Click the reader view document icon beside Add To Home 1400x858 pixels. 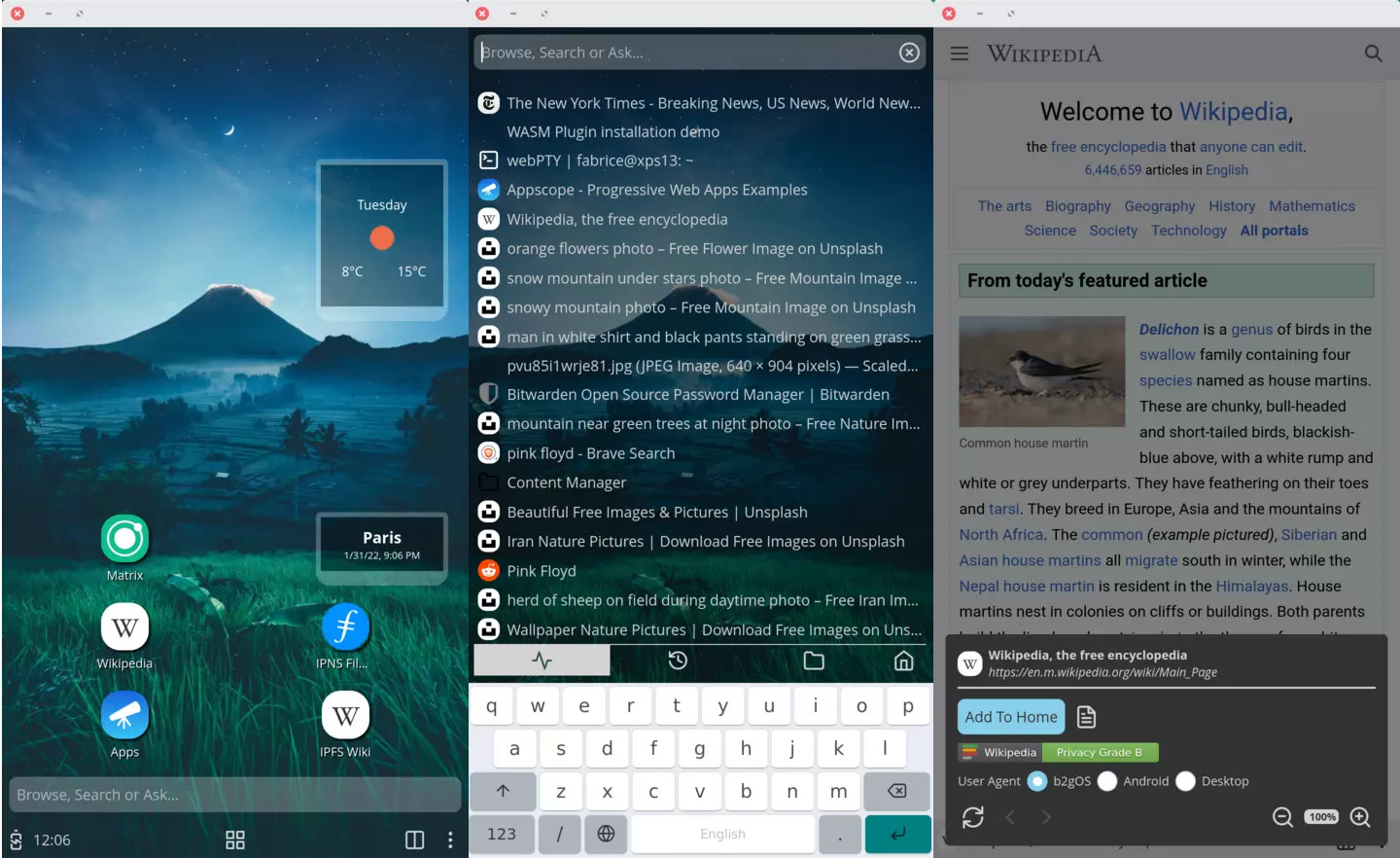coord(1087,717)
